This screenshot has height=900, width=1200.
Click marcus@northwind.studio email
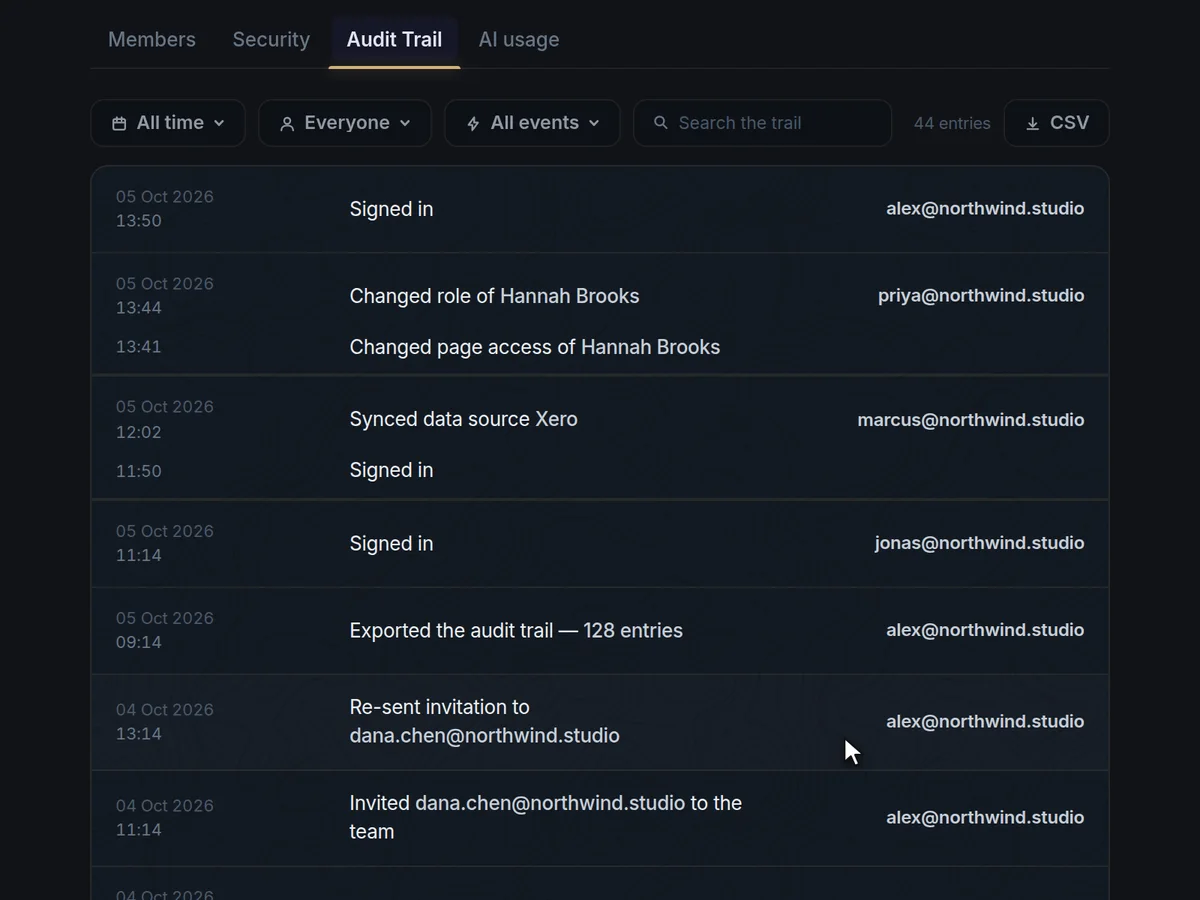(x=971, y=420)
